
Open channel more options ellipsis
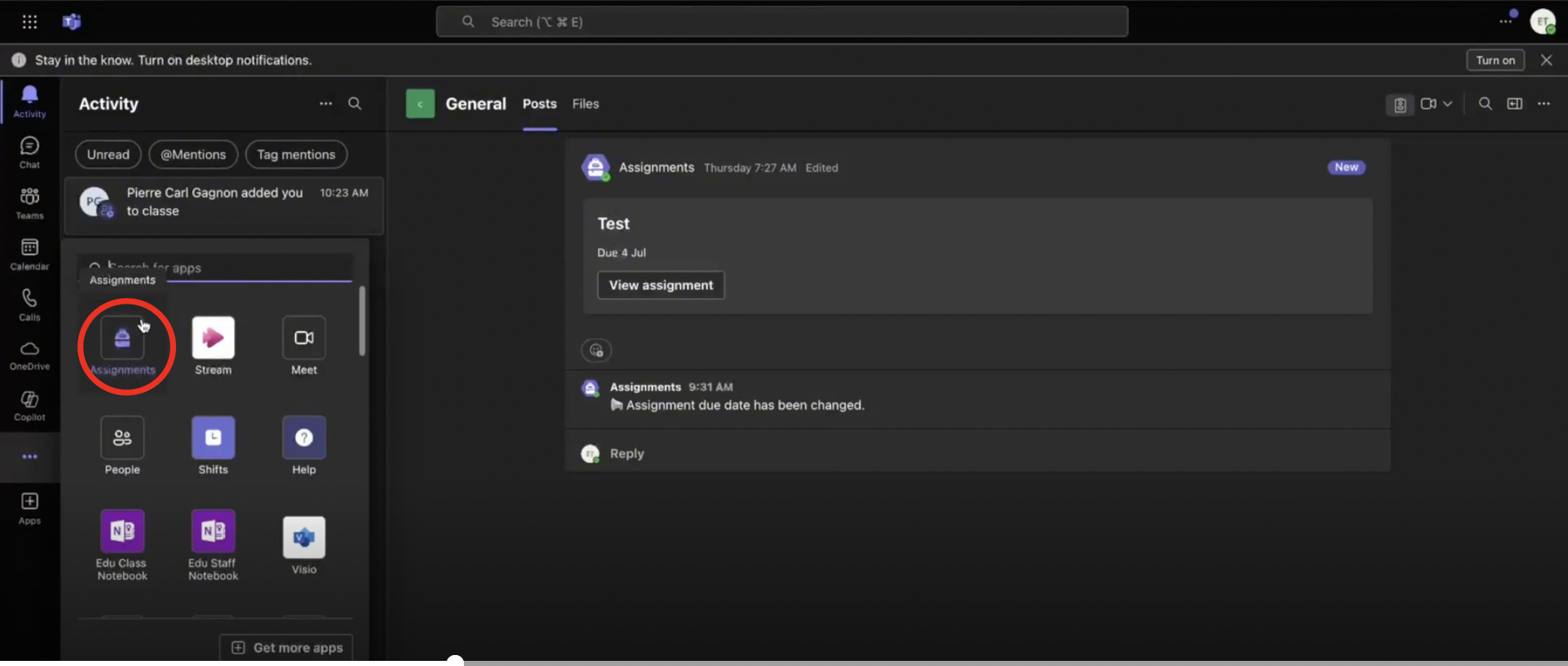coord(1544,104)
